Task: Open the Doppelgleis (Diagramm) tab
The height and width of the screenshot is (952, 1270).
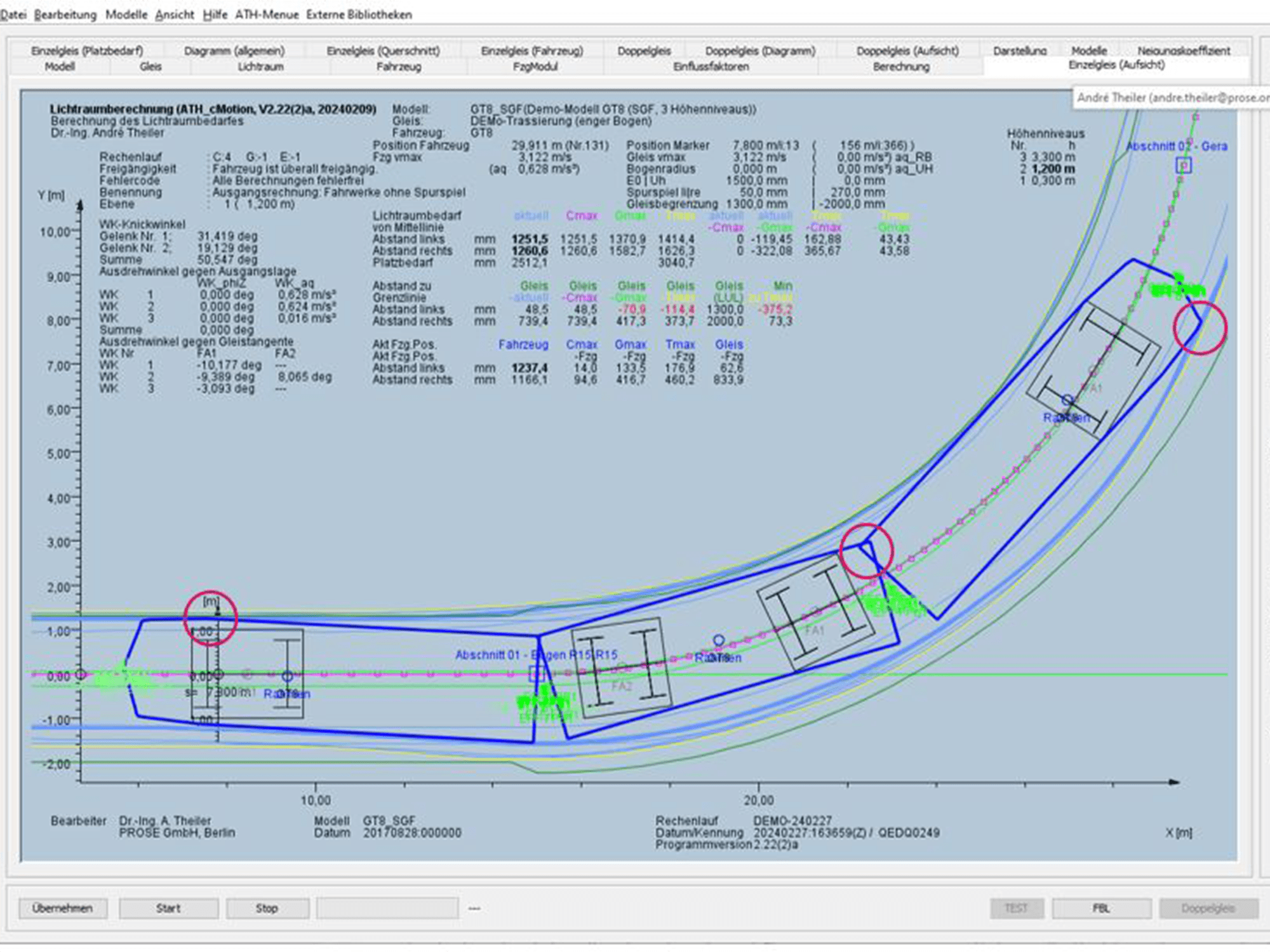Action: [760, 51]
